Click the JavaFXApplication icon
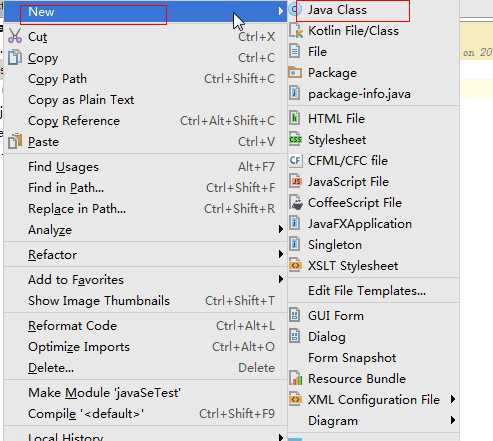This screenshot has height=441, width=493. click(294, 223)
